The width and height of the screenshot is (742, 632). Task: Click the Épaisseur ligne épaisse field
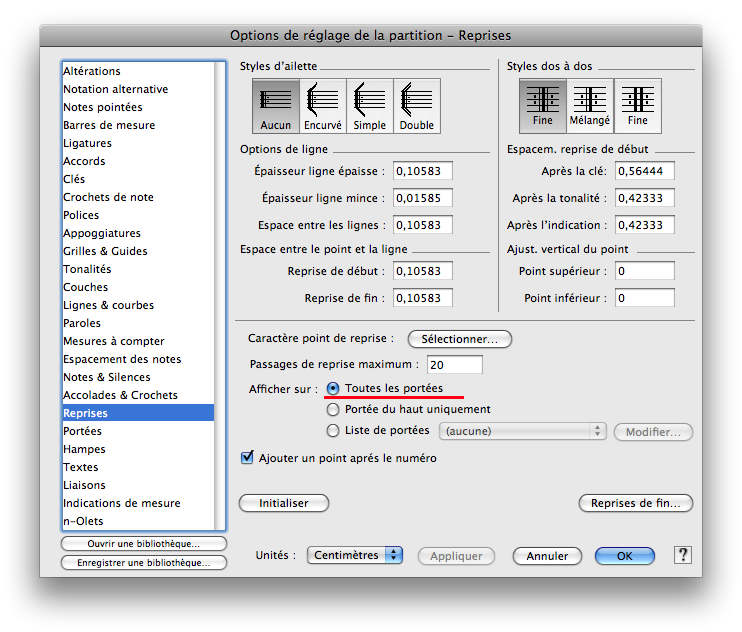point(423,171)
